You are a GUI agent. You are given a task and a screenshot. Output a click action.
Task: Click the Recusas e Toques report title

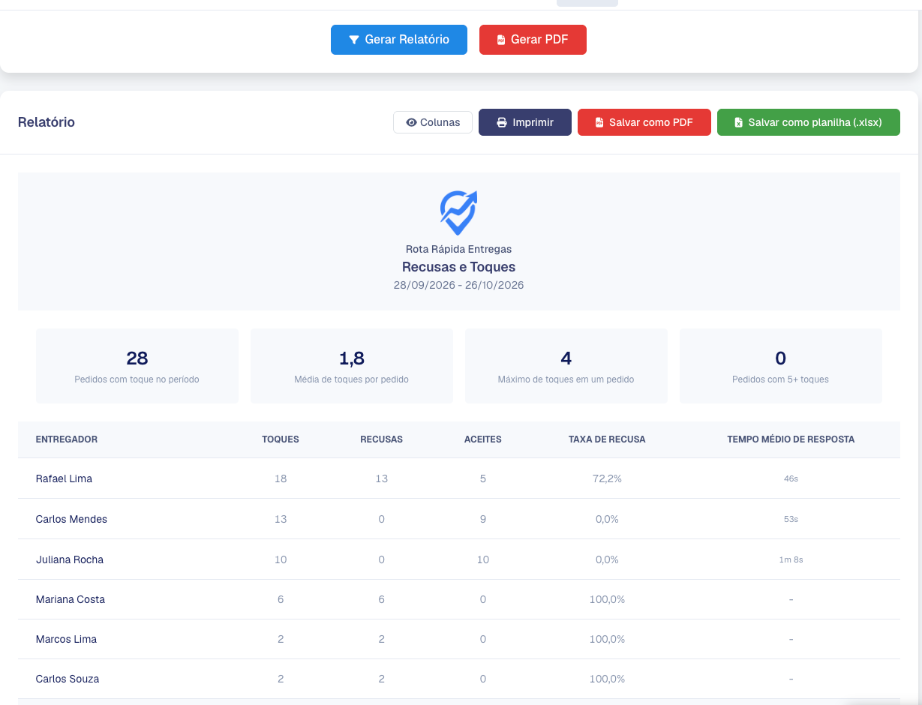pos(459,267)
